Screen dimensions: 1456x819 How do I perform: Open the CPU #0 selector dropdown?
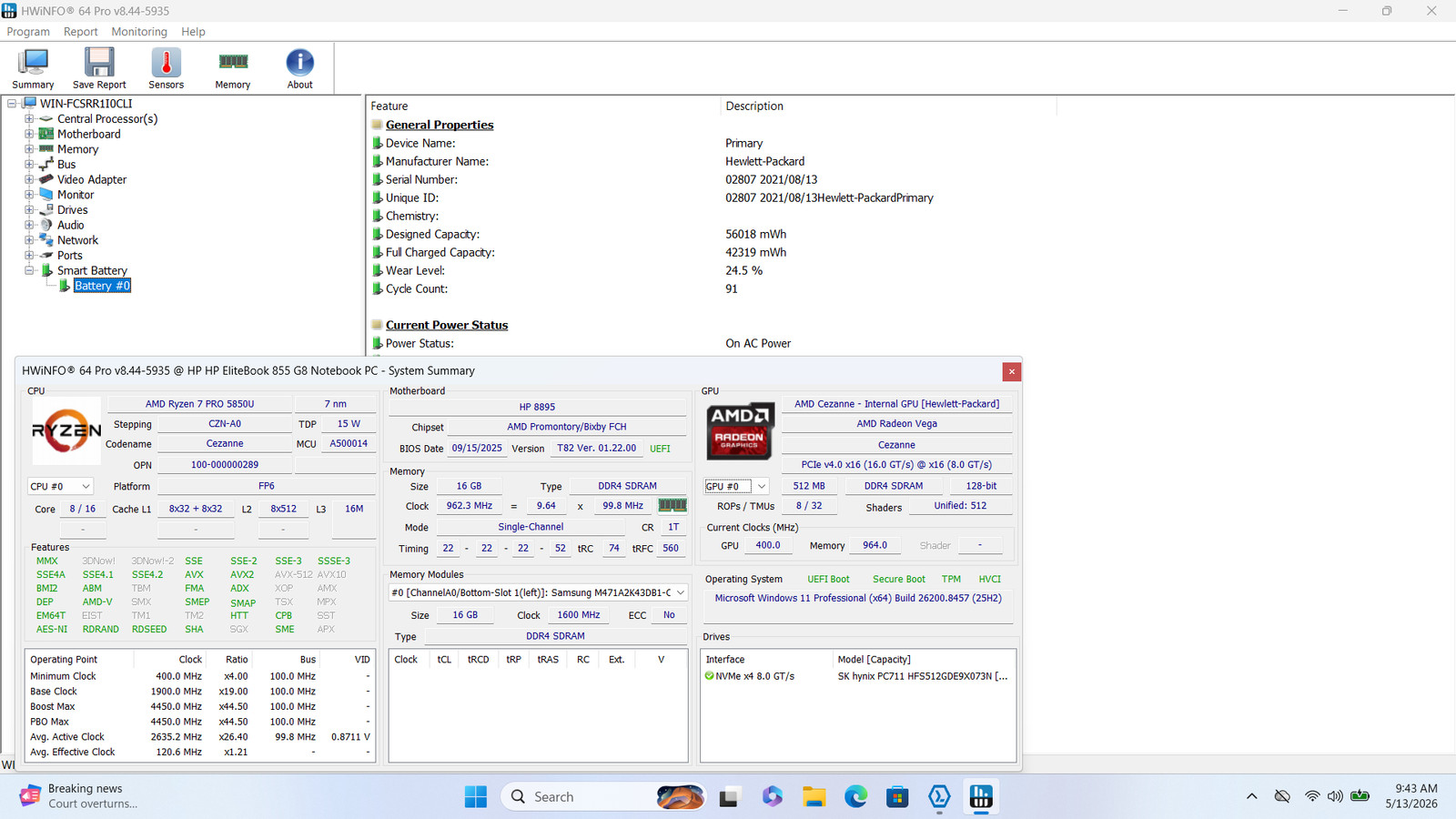click(60, 487)
